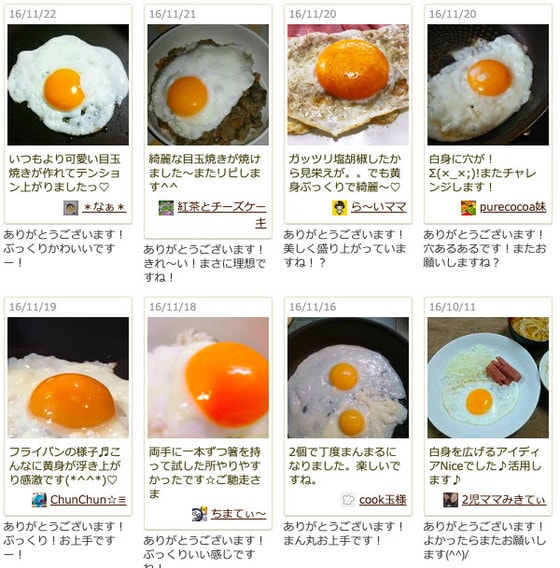Screen dimensions: 560x568
Task: Visit the purecocoa妹 profile link
Action: 513,208
